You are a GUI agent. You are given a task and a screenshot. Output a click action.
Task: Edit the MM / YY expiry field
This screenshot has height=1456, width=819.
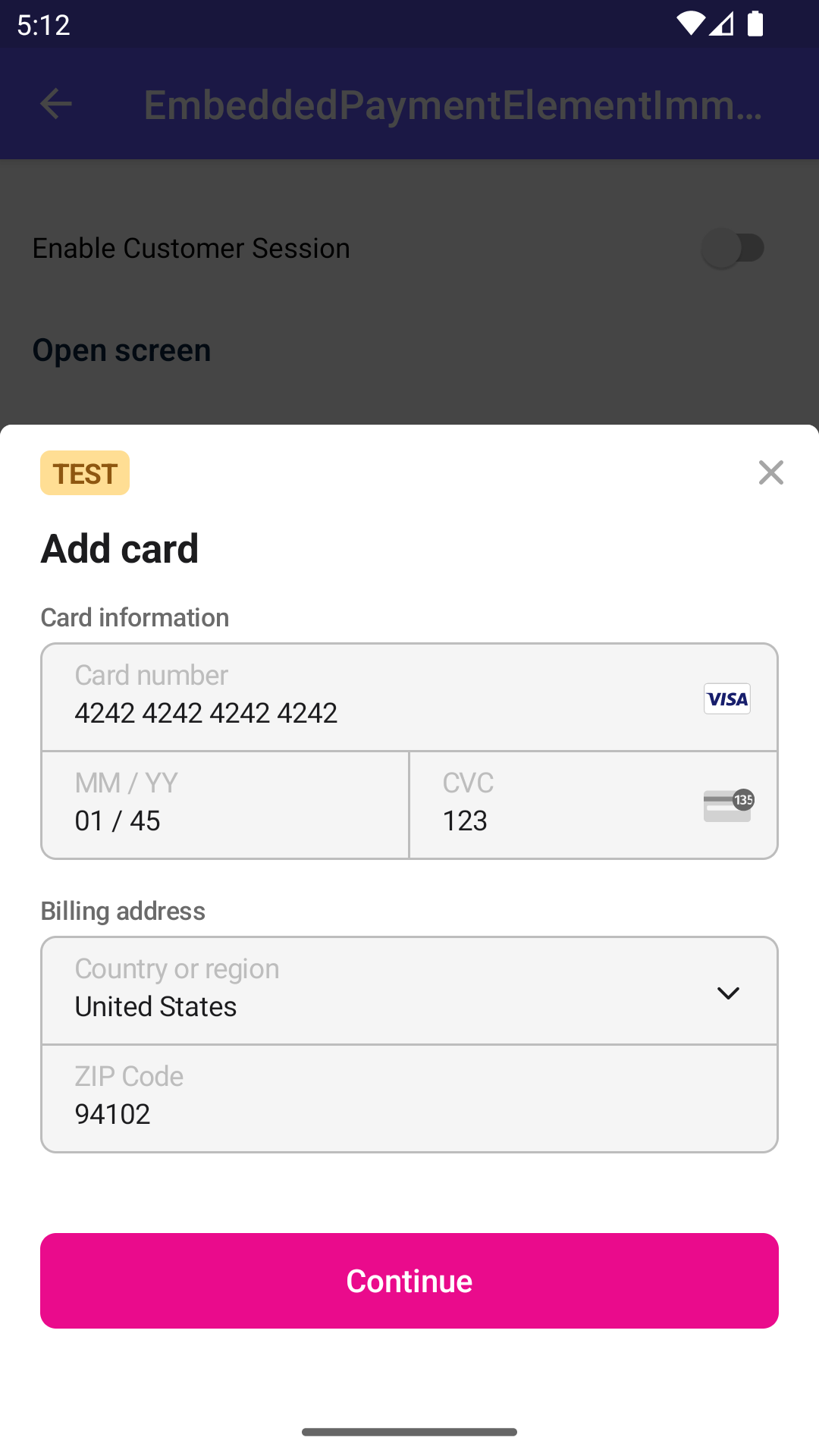click(x=225, y=805)
